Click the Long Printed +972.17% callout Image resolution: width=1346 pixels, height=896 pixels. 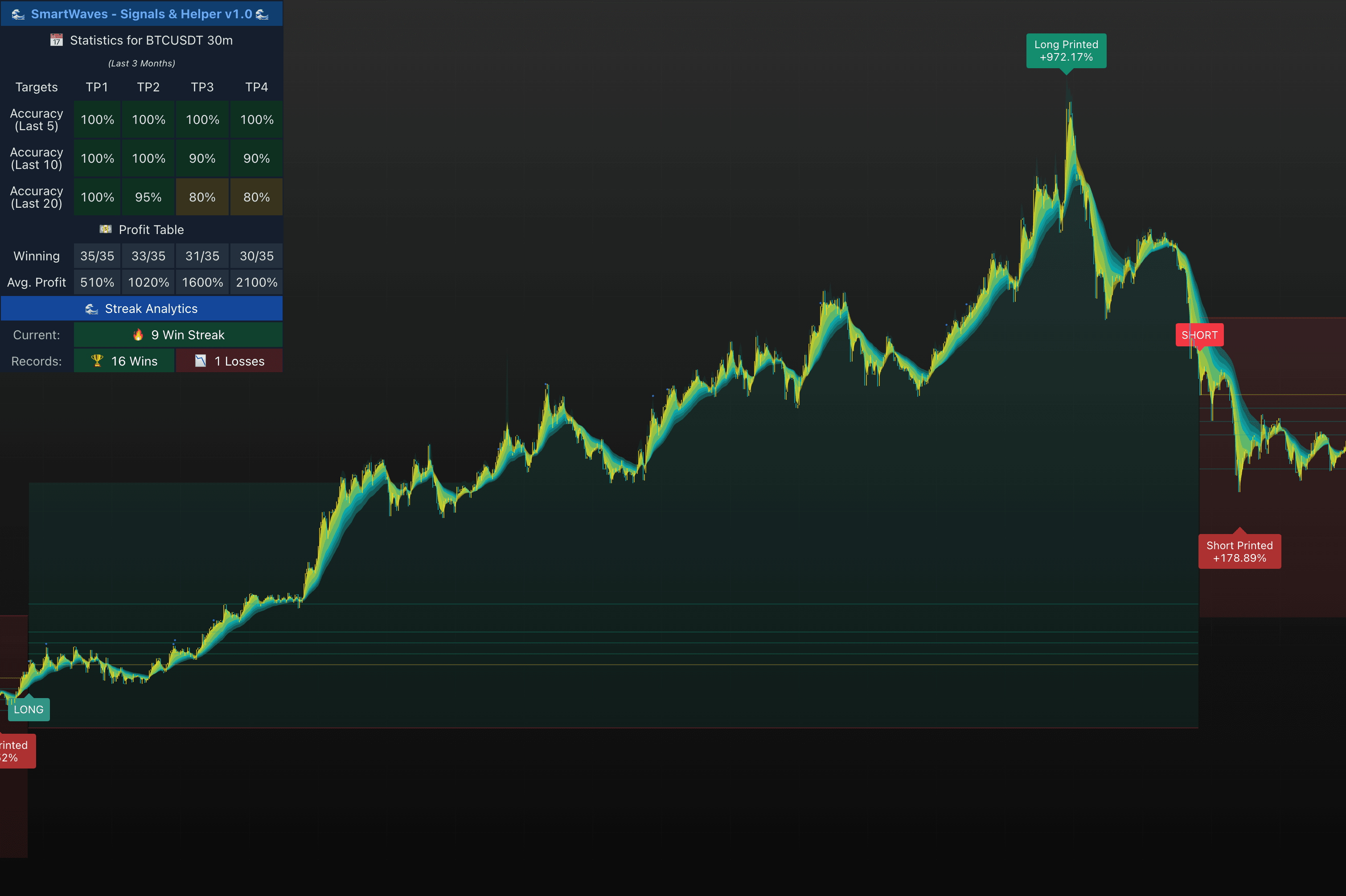(x=1066, y=51)
